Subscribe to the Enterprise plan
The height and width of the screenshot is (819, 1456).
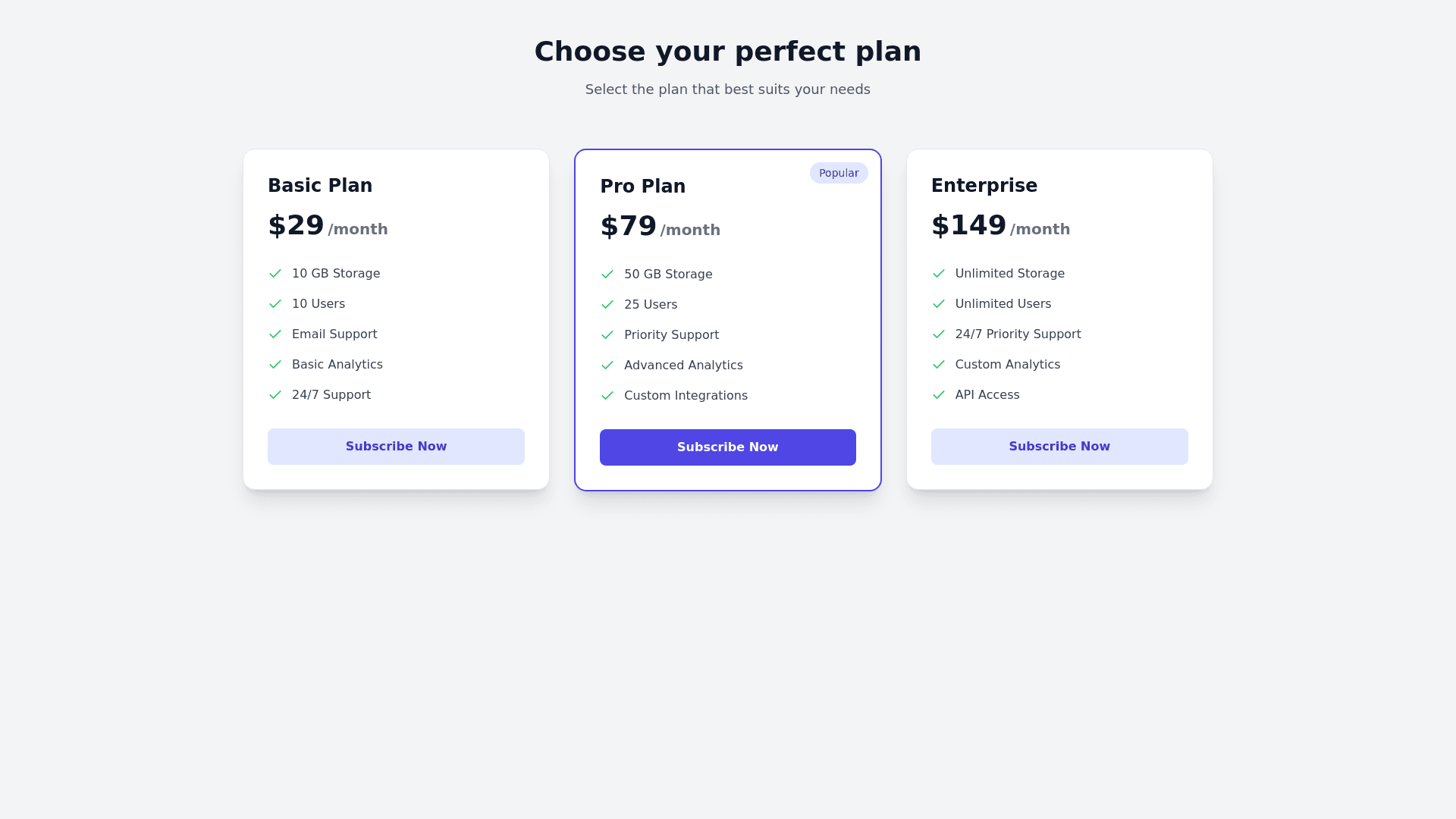(1059, 447)
